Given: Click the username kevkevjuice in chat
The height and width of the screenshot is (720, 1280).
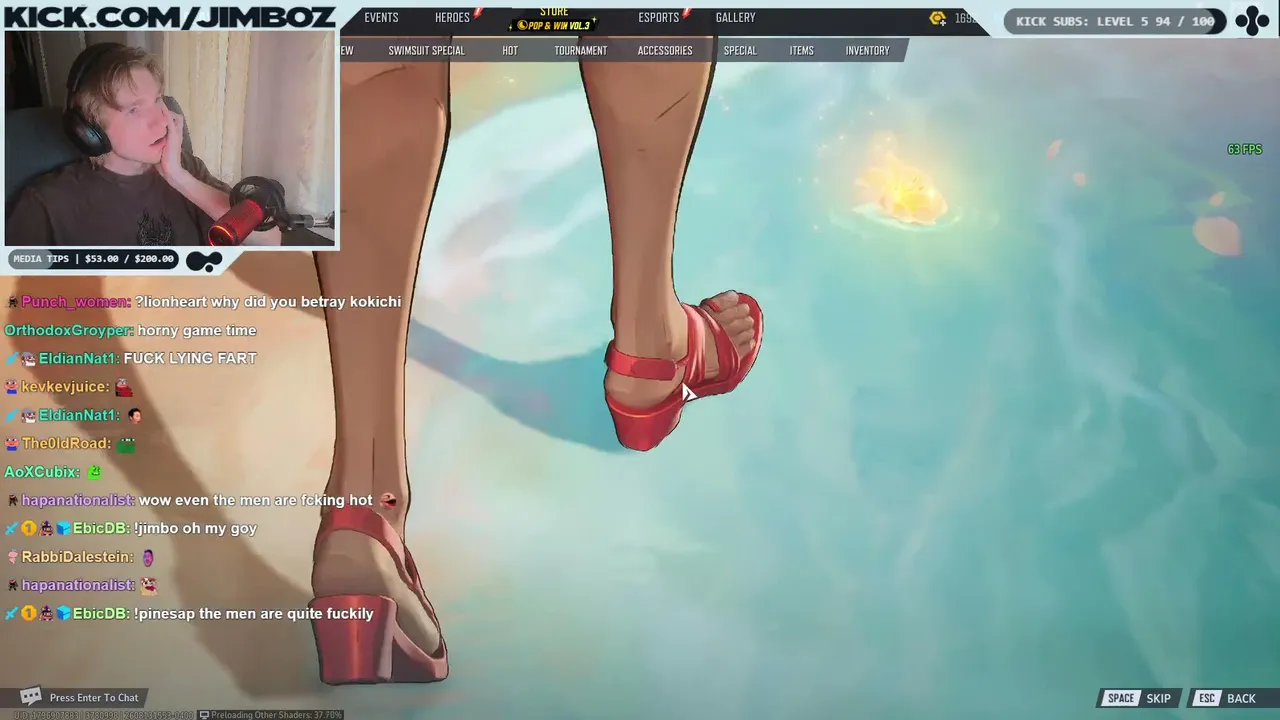Looking at the screenshot, I should pos(65,387).
